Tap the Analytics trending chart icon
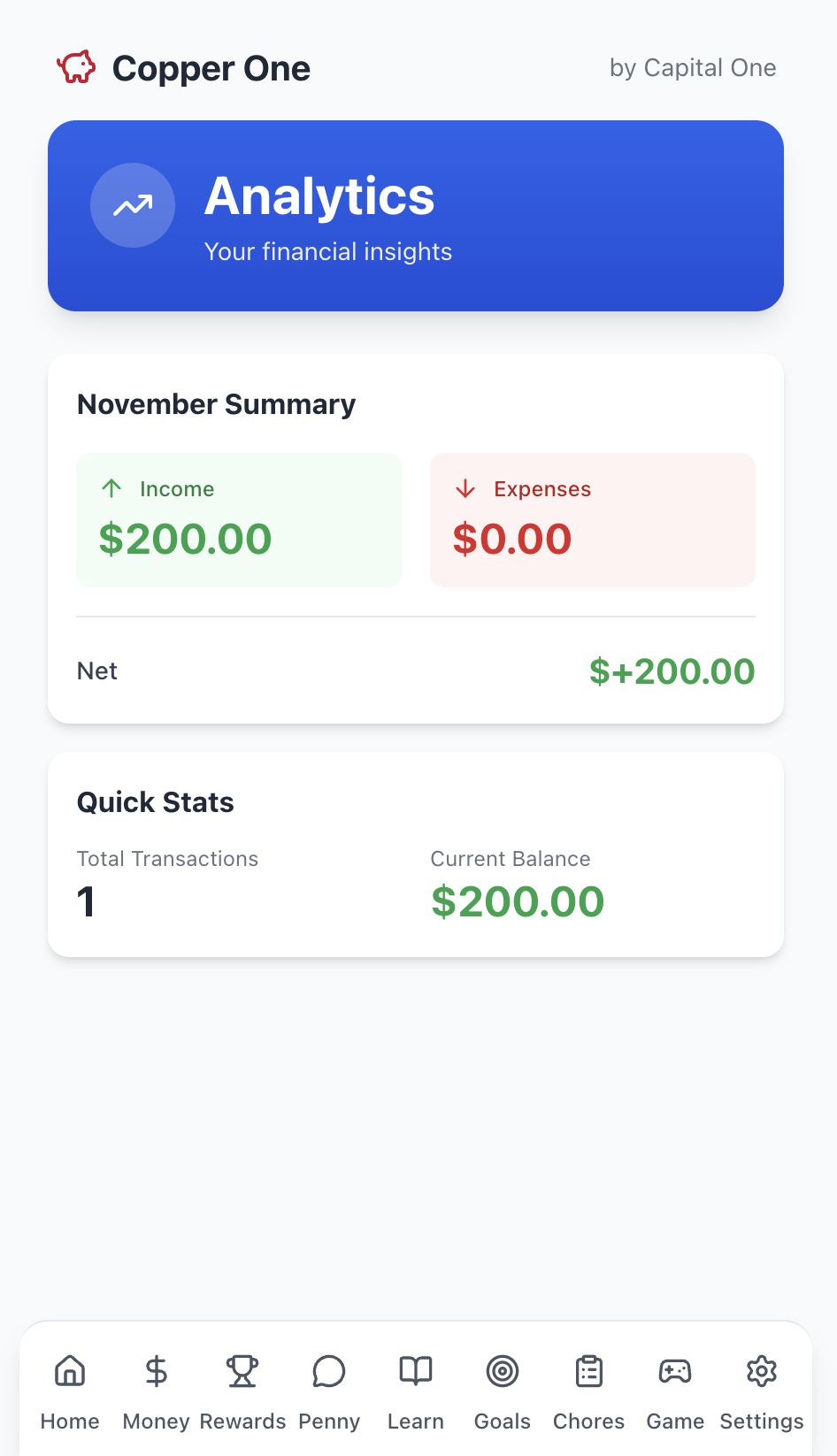This screenshot has height=1456, width=837. click(x=132, y=205)
